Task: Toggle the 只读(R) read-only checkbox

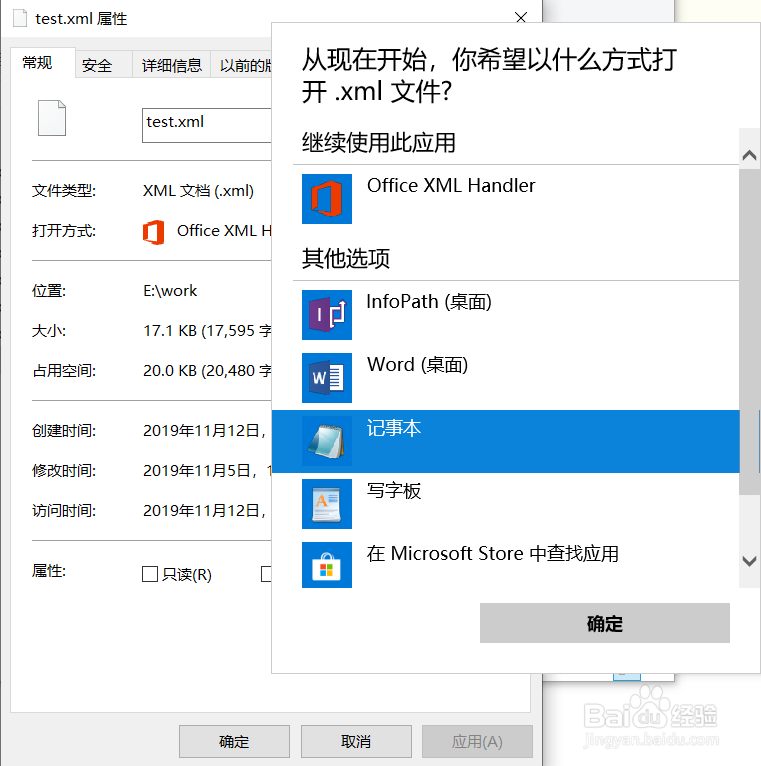Action: 149,574
